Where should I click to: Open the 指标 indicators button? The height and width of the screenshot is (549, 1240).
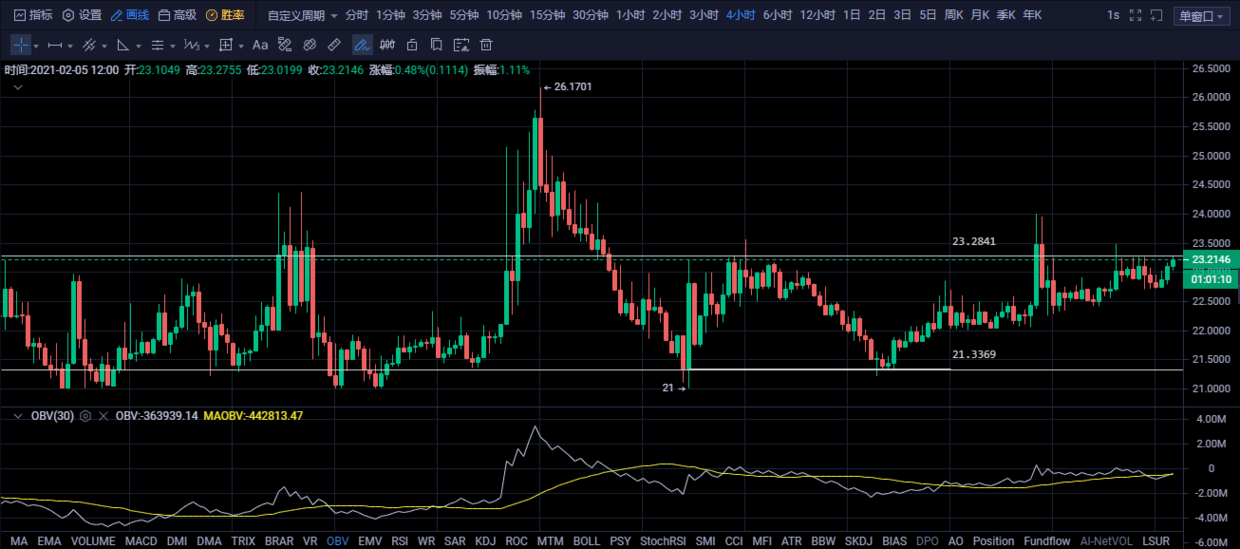point(32,15)
